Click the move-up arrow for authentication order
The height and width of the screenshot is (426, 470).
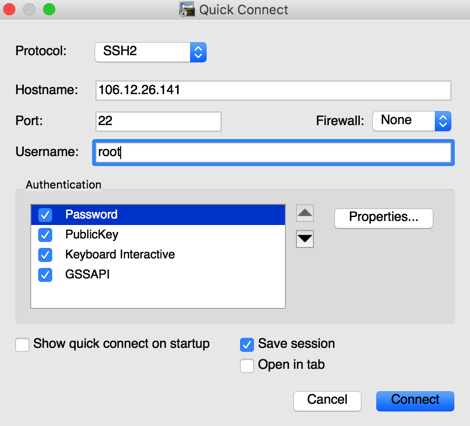click(x=305, y=213)
